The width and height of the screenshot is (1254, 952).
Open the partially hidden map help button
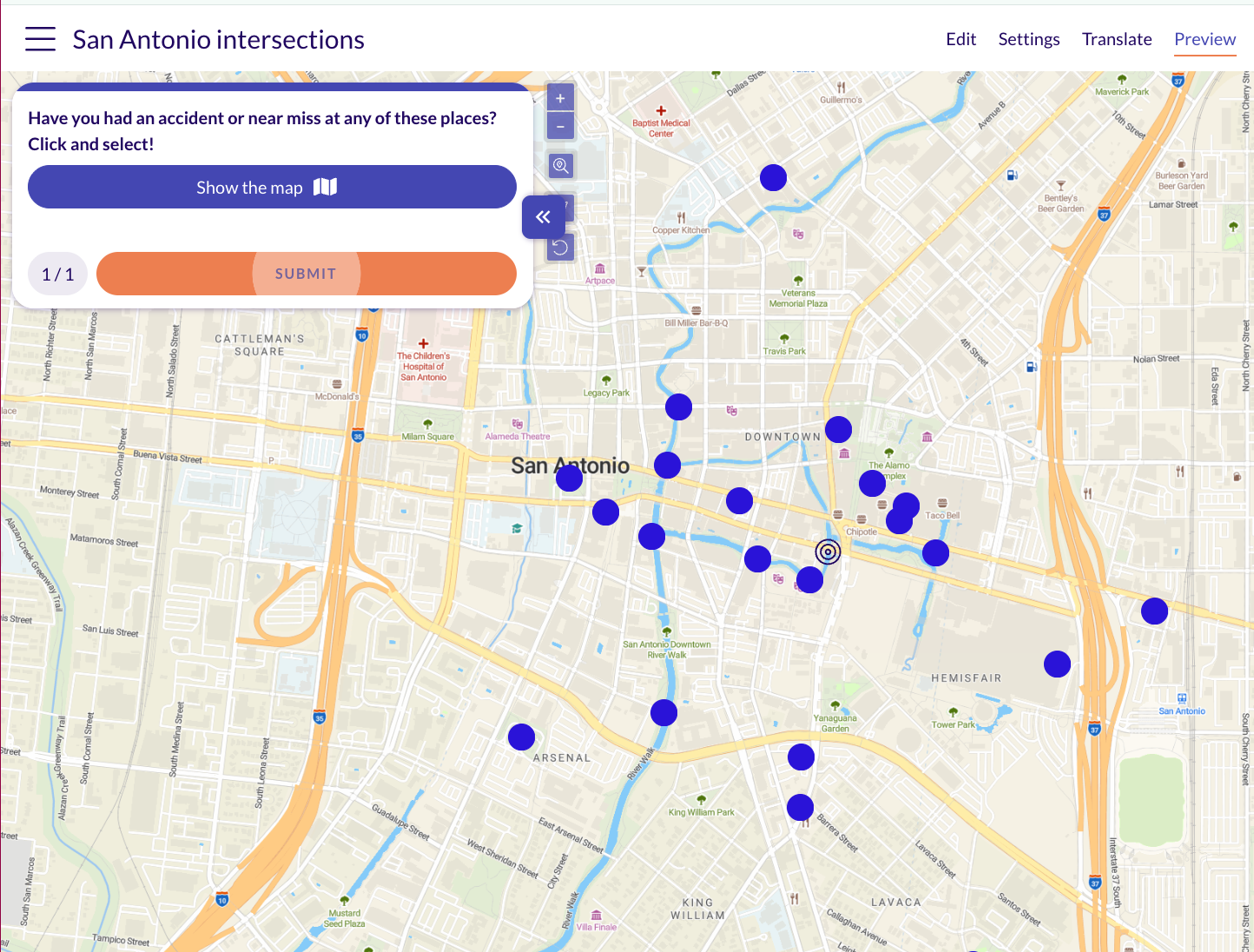point(569,206)
